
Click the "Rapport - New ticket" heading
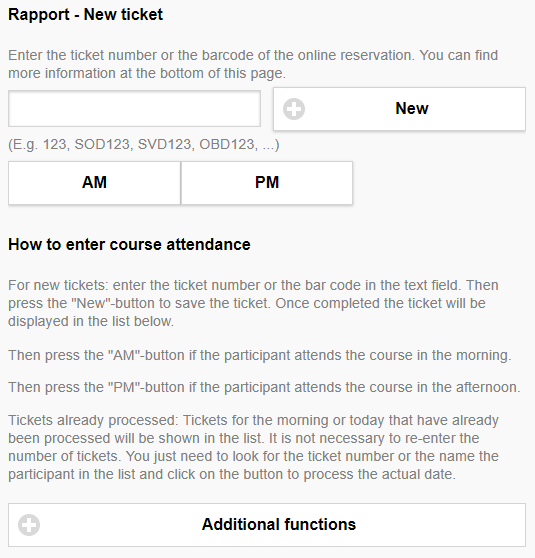tap(85, 15)
